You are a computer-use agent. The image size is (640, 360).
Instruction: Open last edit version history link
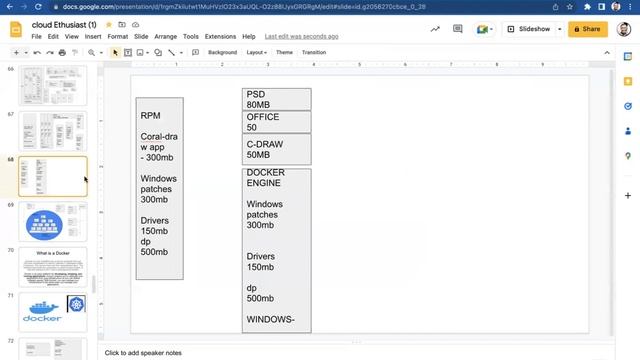(x=301, y=37)
